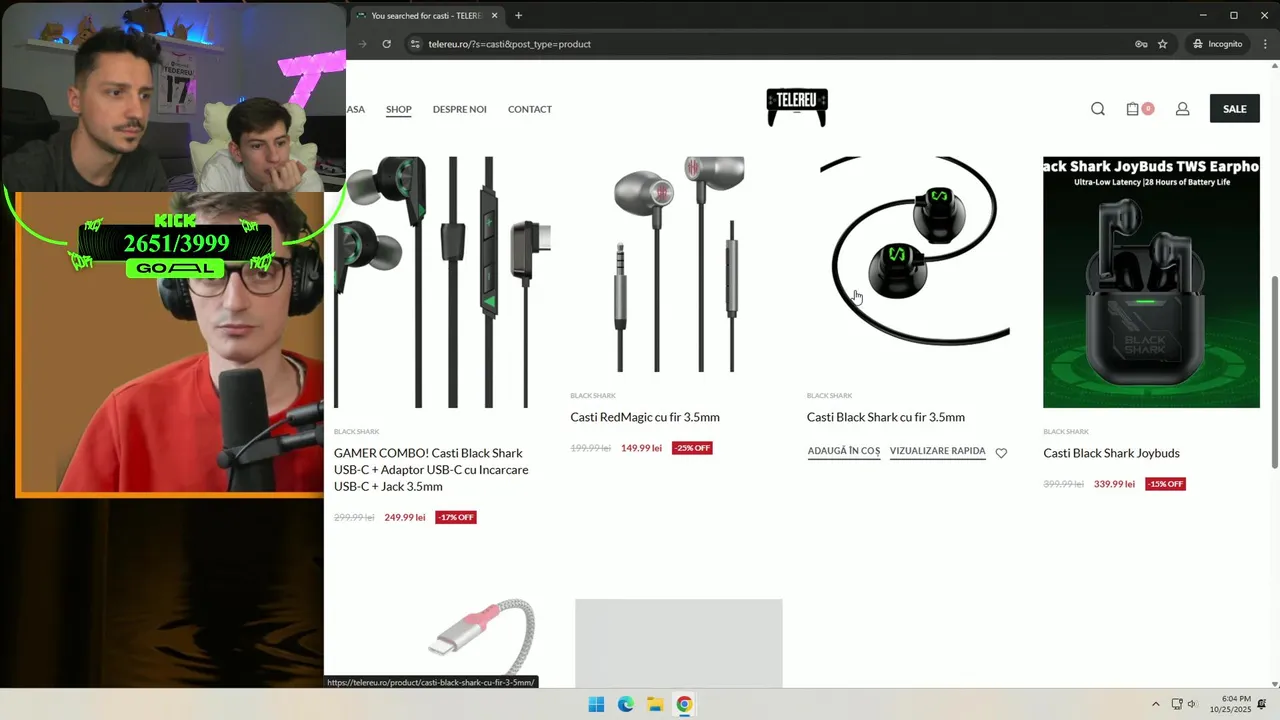1280x720 pixels.
Task: Open the taskbar clock showing 6:04 PM
Action: coord(1230,704)
